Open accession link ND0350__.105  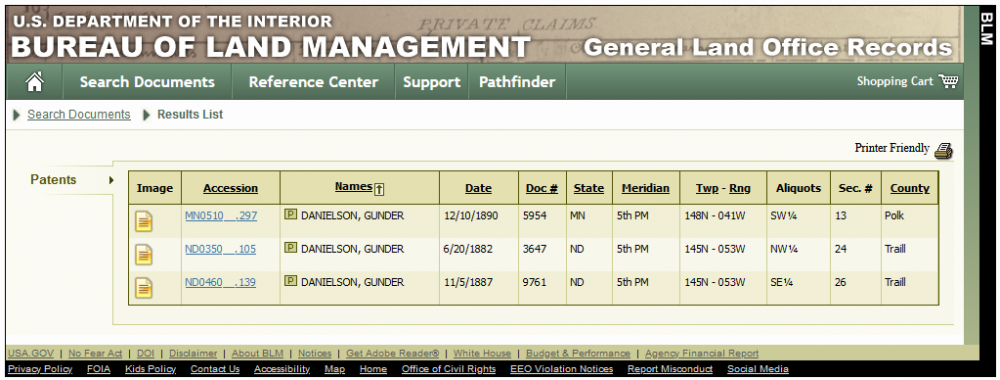pyautogui.click(x=221, y=249)
